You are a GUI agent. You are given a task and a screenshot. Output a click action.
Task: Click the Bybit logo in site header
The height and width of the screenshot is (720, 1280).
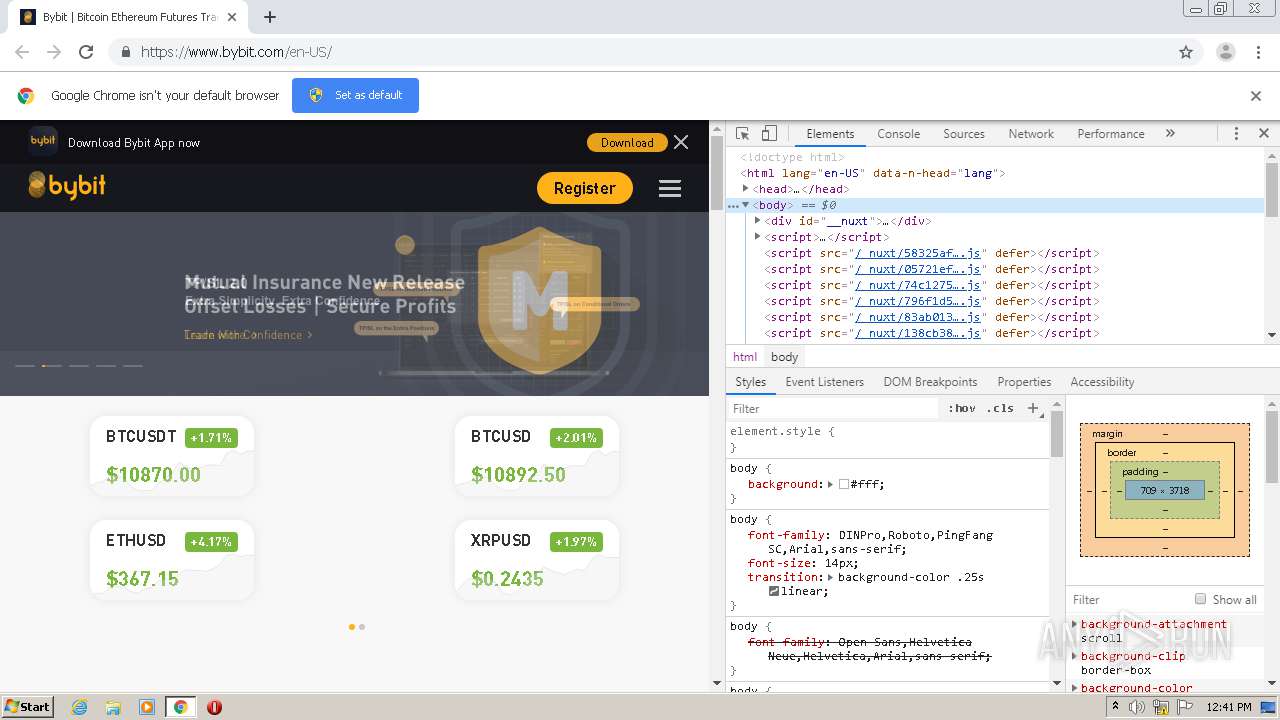point(67,185)
